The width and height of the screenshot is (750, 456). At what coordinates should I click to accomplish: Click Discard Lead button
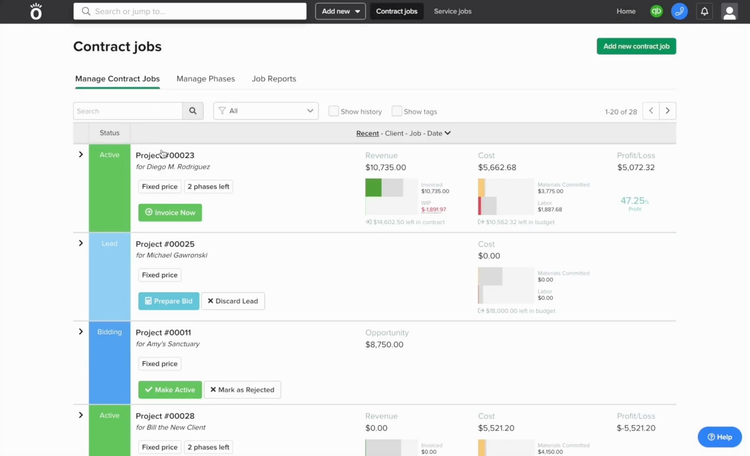point(233,301)
